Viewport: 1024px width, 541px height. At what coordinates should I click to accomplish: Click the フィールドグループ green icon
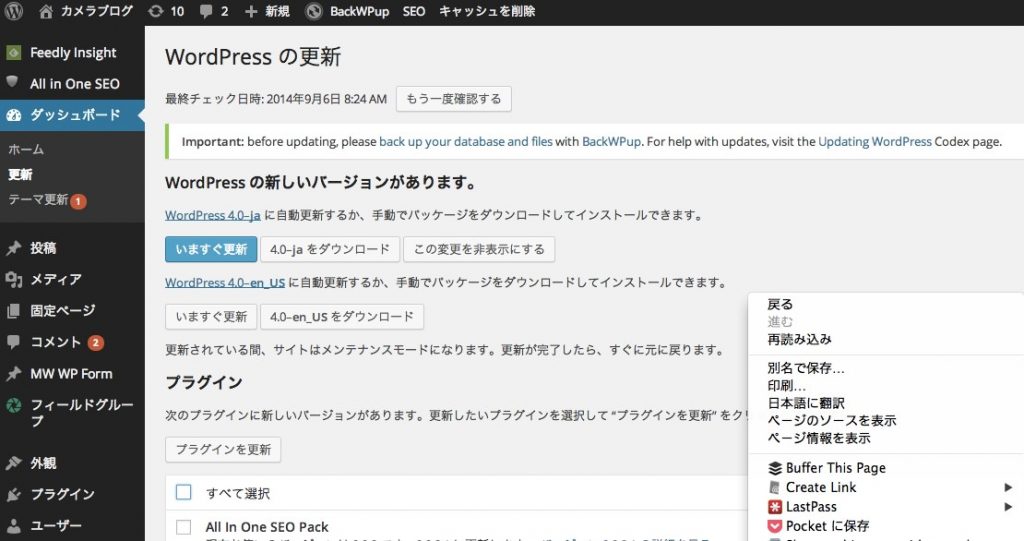pos(14,405)
